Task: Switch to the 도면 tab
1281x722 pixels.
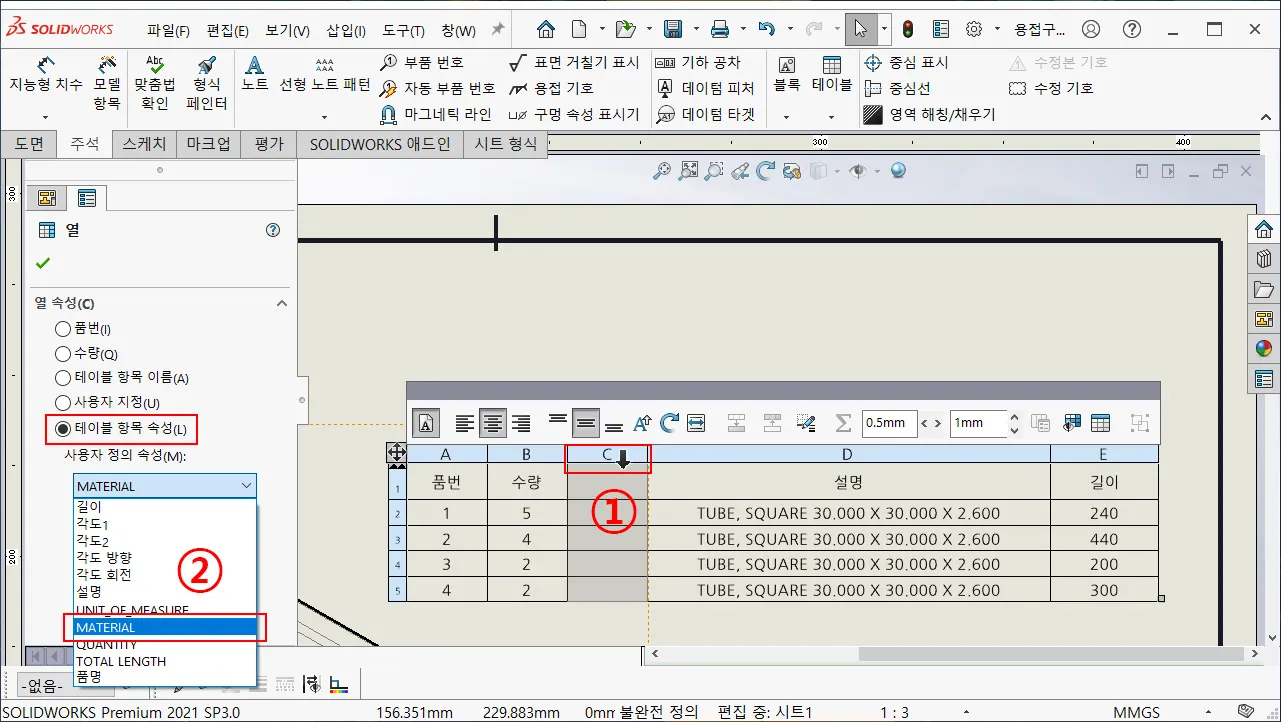Action: tap(29, 144)
